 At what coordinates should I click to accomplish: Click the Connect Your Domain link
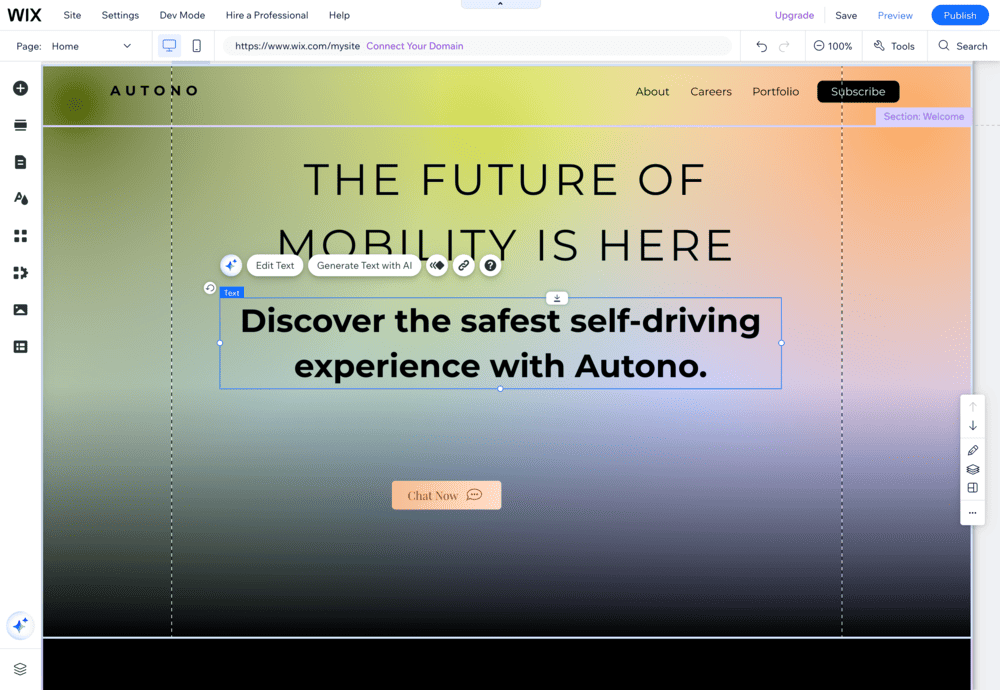coord(414,46)
